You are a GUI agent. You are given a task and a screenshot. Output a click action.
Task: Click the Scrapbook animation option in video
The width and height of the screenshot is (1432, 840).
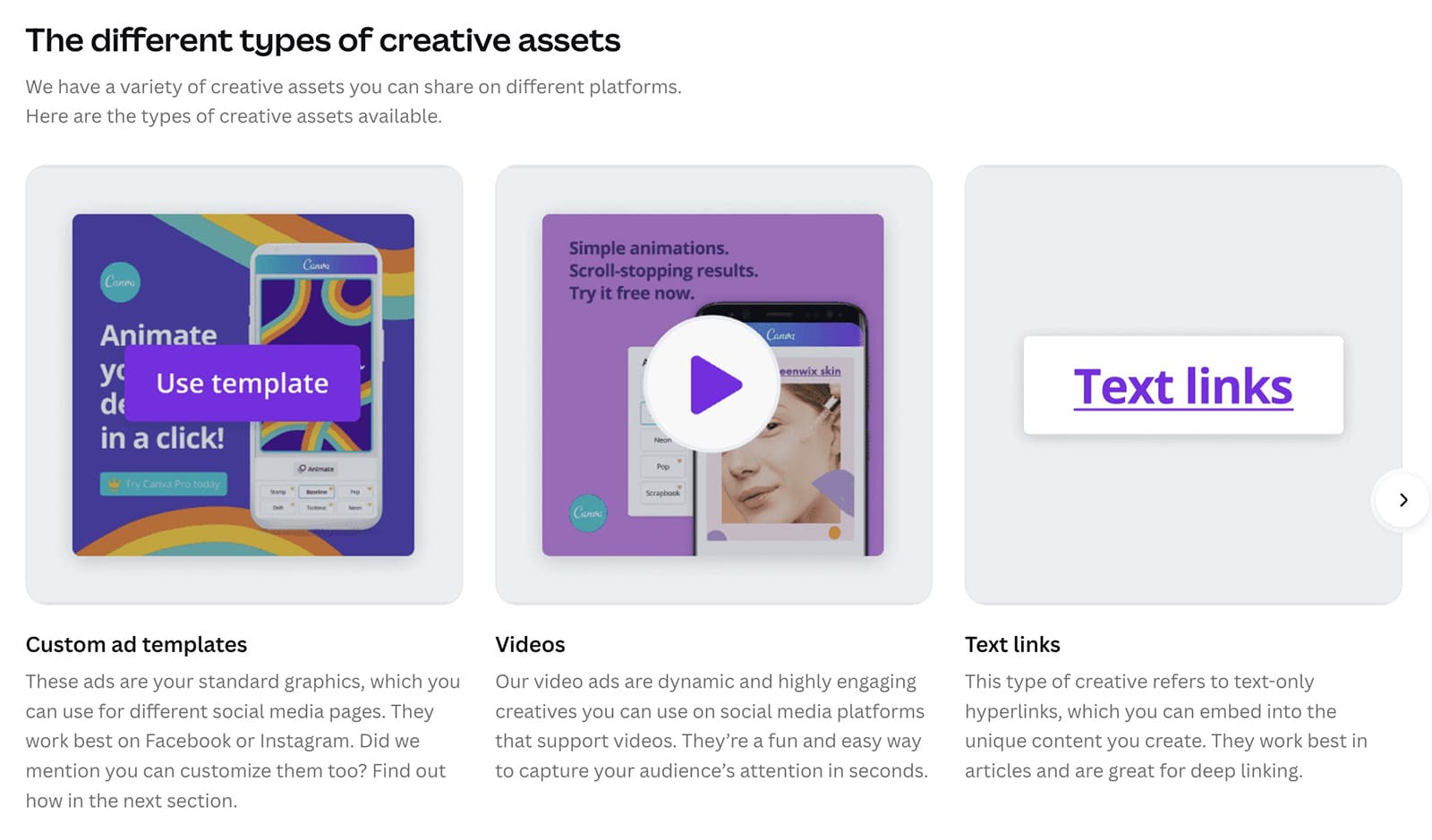[662, 493]
